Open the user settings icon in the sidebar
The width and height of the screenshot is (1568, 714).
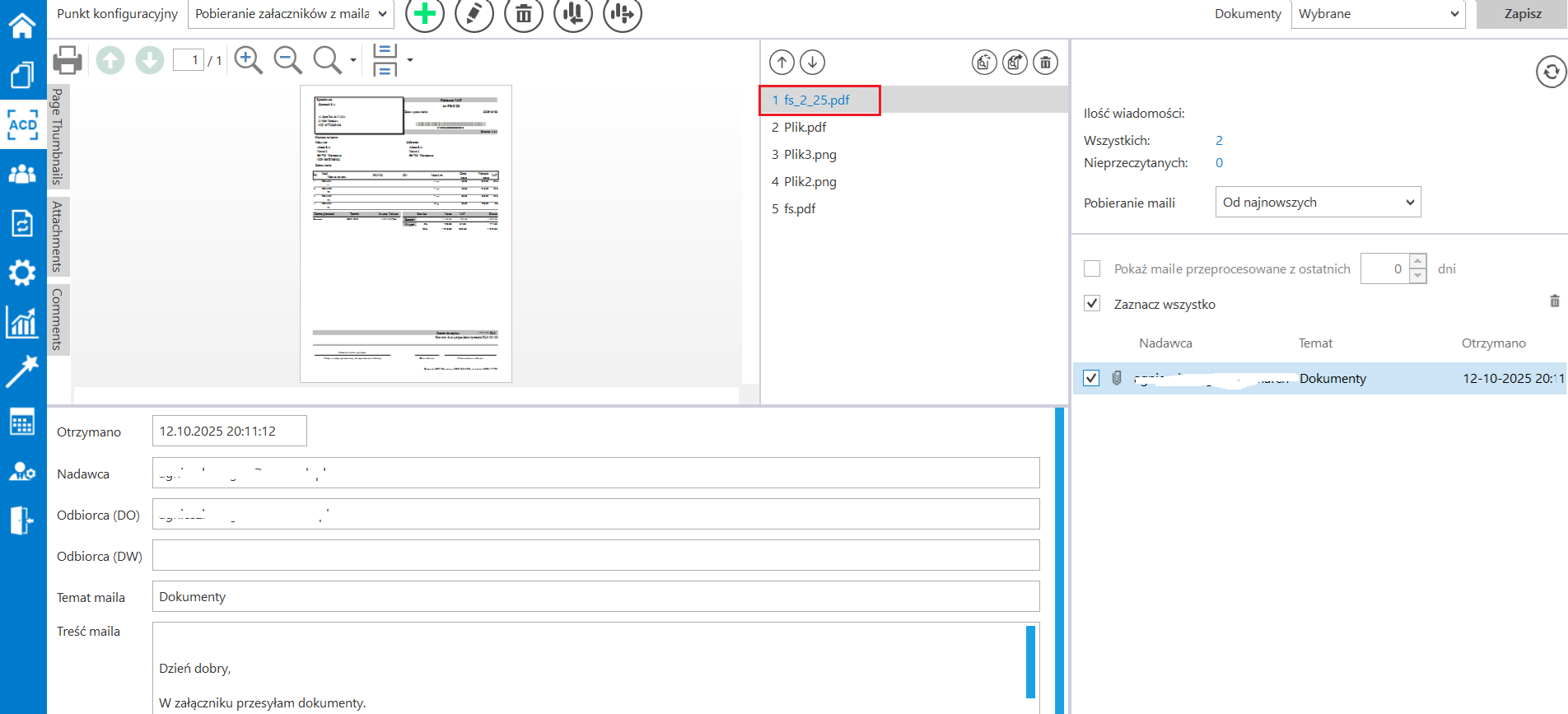pos(22,471)
